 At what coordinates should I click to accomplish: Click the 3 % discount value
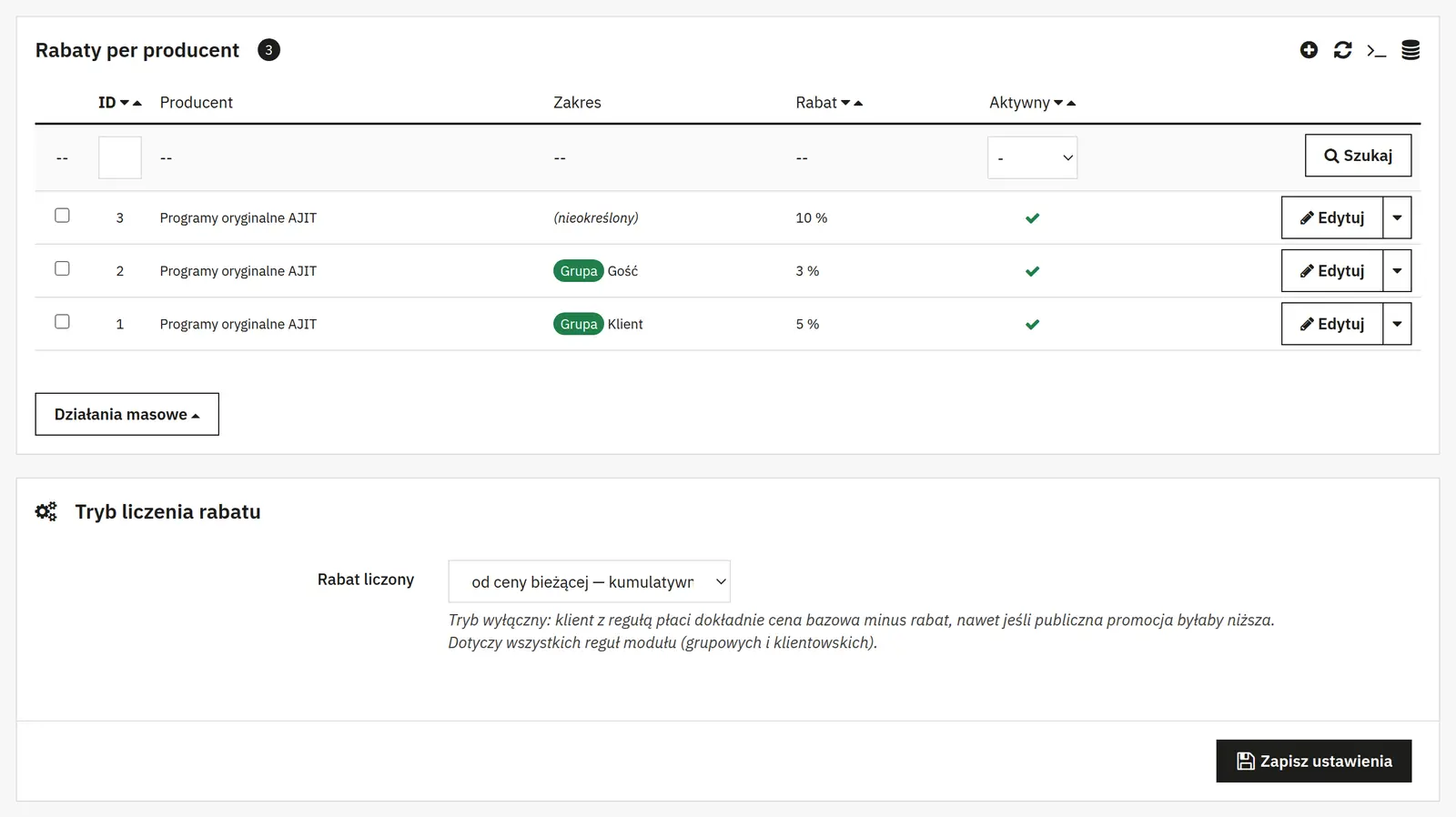tap(807, 271)
